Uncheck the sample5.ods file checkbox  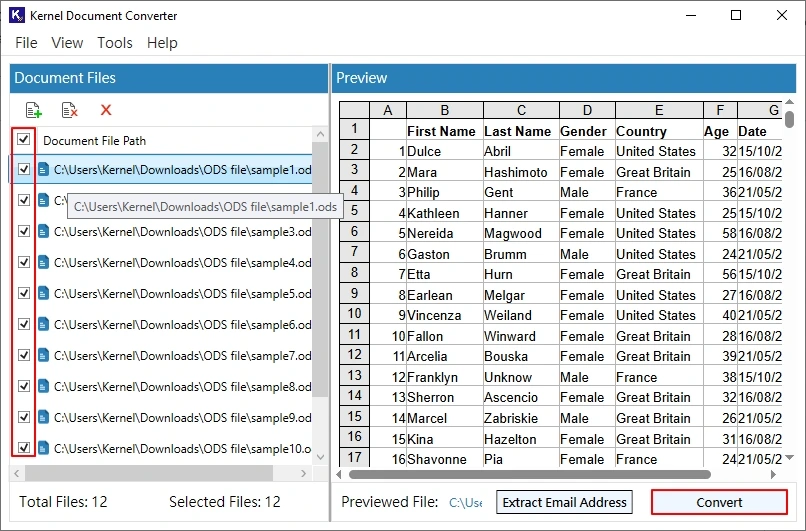(24, 293)
